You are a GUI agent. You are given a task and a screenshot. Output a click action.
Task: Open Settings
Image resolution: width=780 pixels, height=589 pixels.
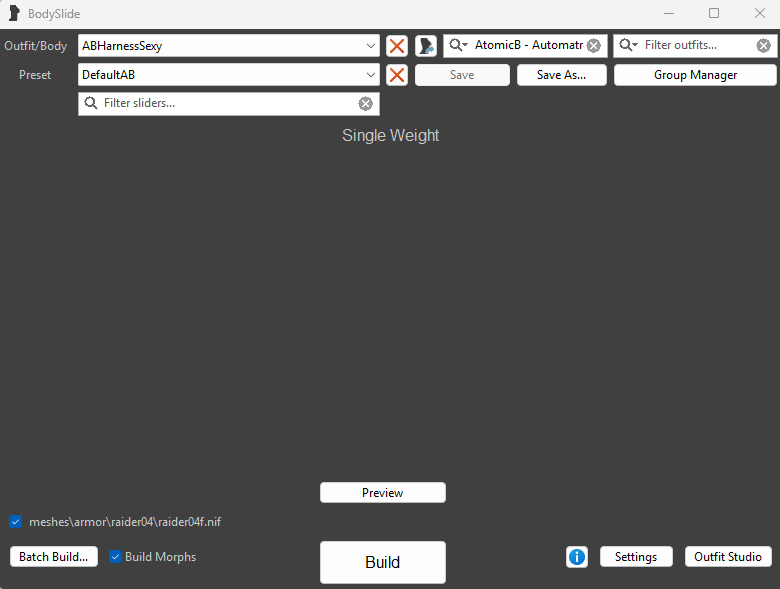click(636, 557)
